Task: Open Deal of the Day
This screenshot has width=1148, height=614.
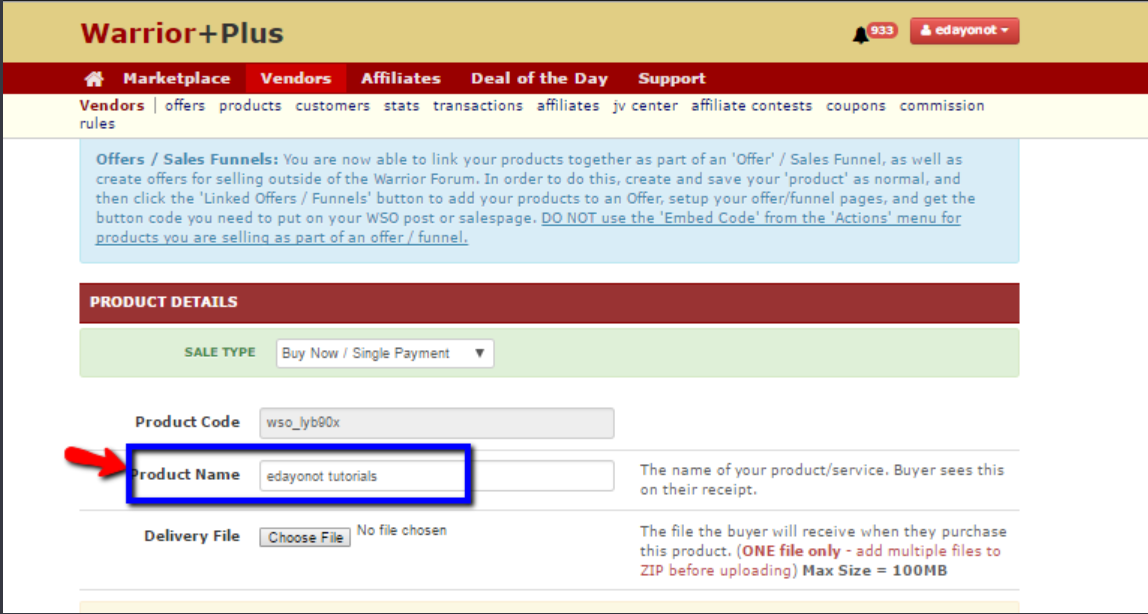Action: pos(539,78)
